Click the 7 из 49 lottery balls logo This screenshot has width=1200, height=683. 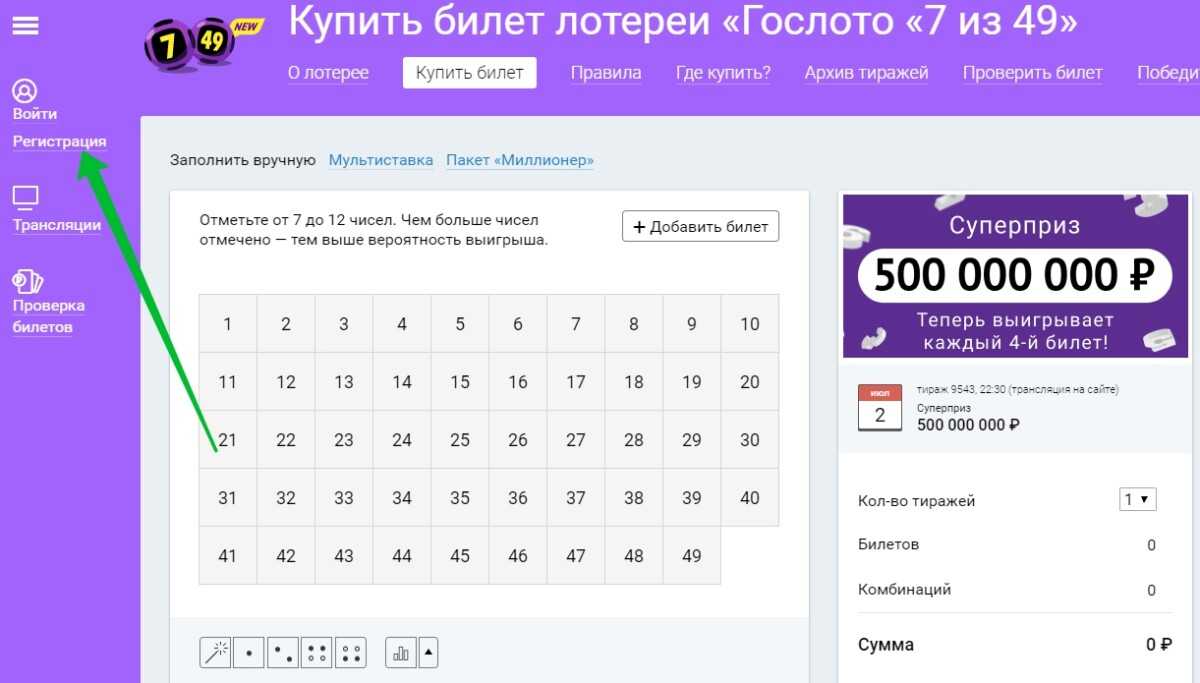click(x=205, y=46)
